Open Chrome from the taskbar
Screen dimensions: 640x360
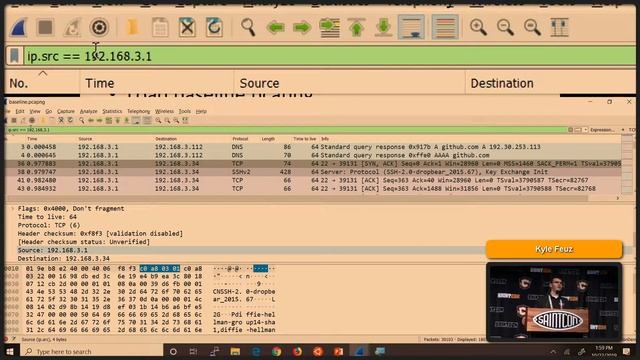coord(276,351)
